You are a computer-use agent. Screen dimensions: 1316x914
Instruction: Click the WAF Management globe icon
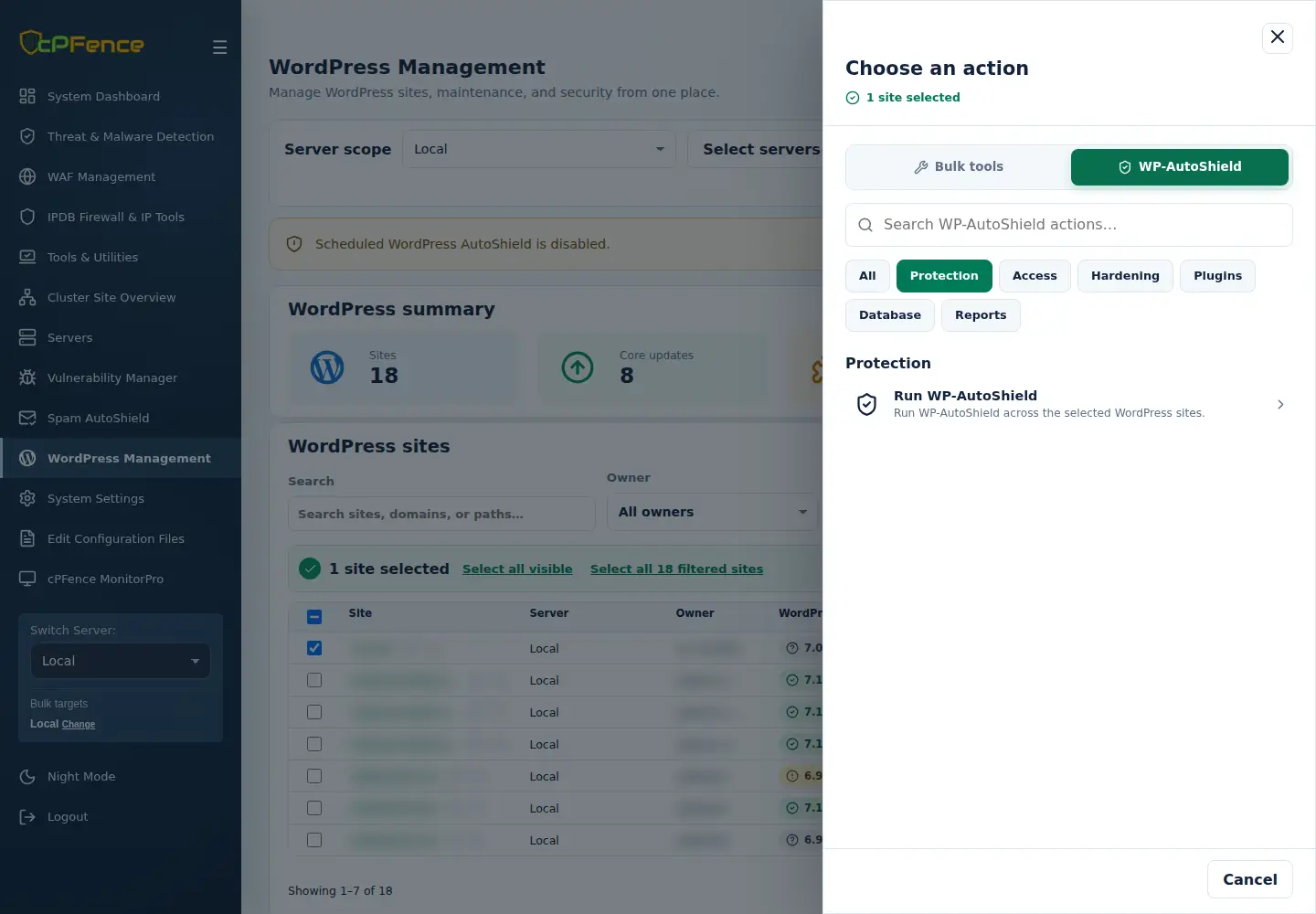click(27, 176)
